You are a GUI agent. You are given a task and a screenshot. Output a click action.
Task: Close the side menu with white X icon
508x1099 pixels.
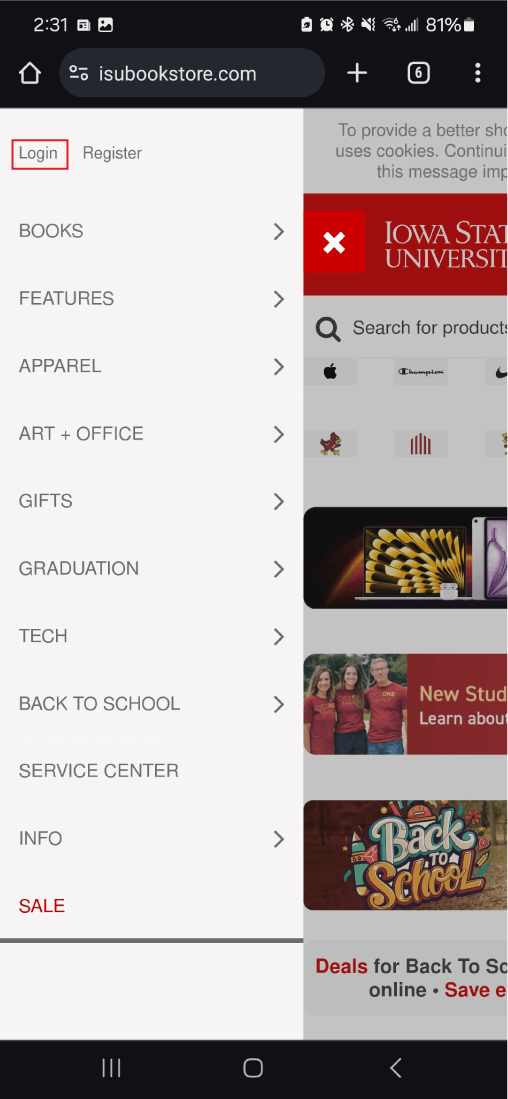334,242
